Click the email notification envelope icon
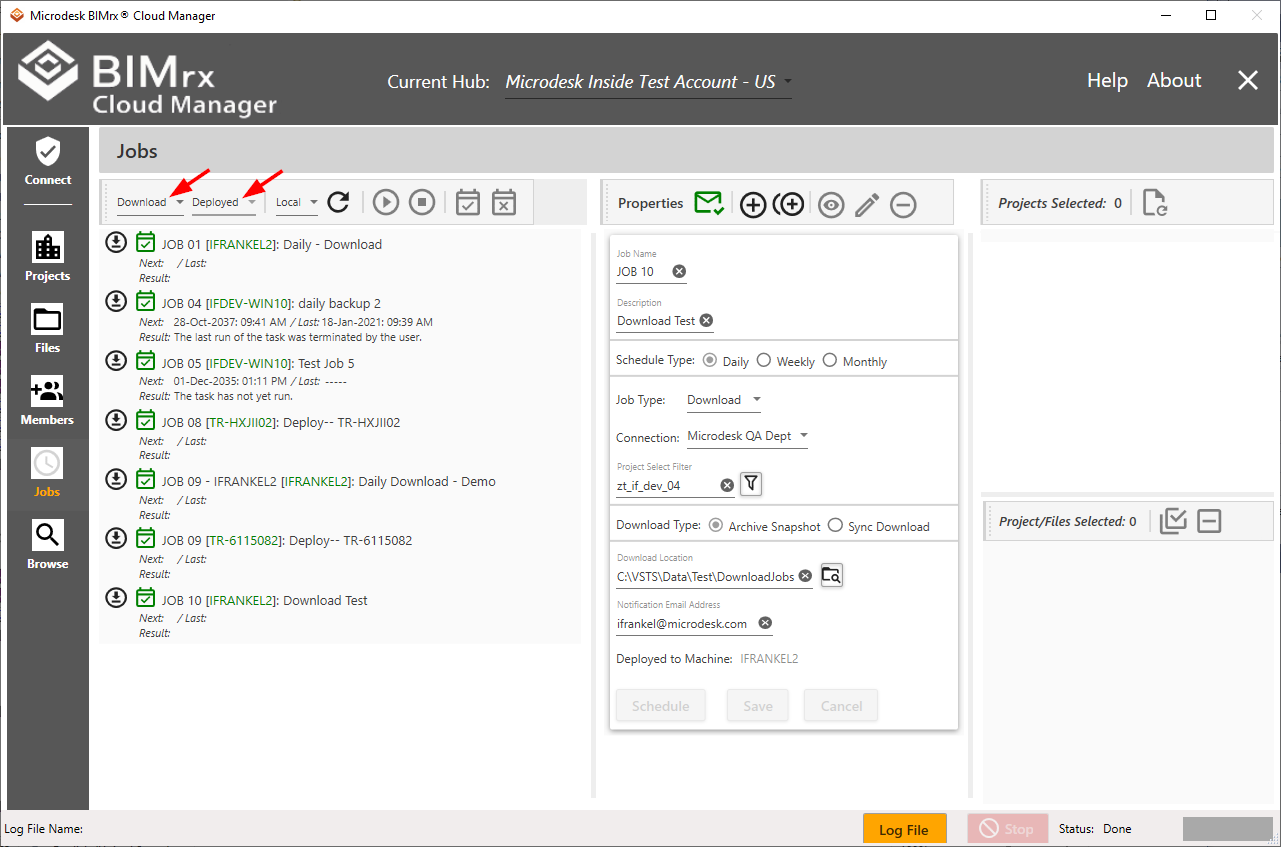 [x=708, y=203]
